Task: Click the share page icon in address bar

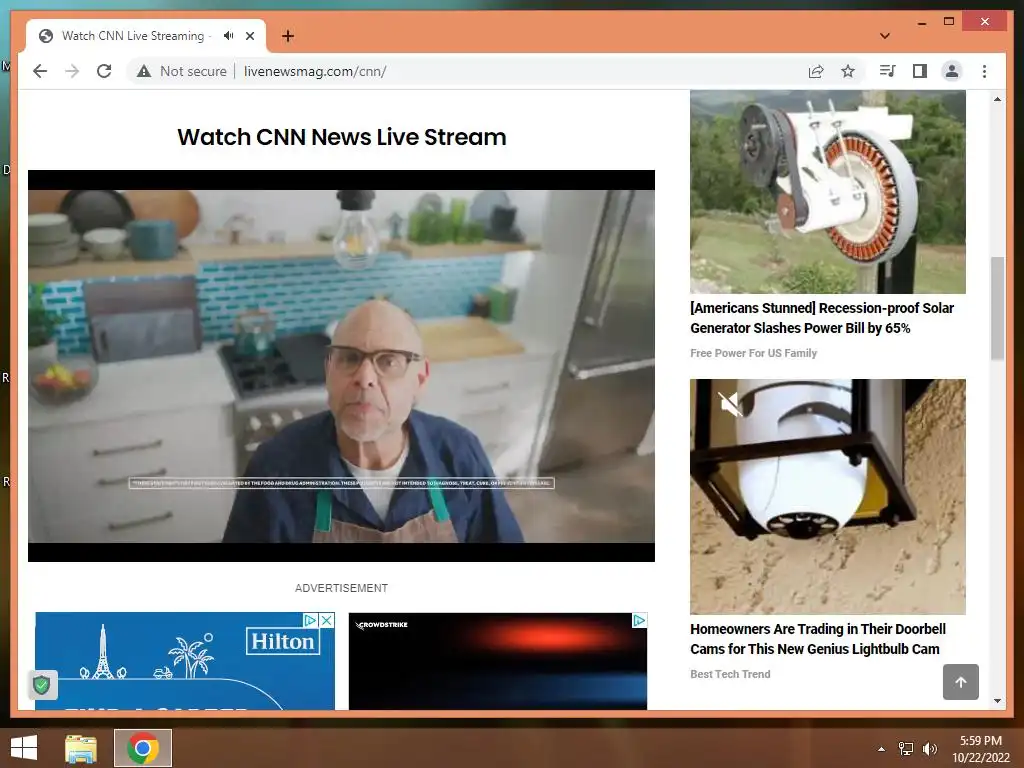Action: click(x=816, y=71)
